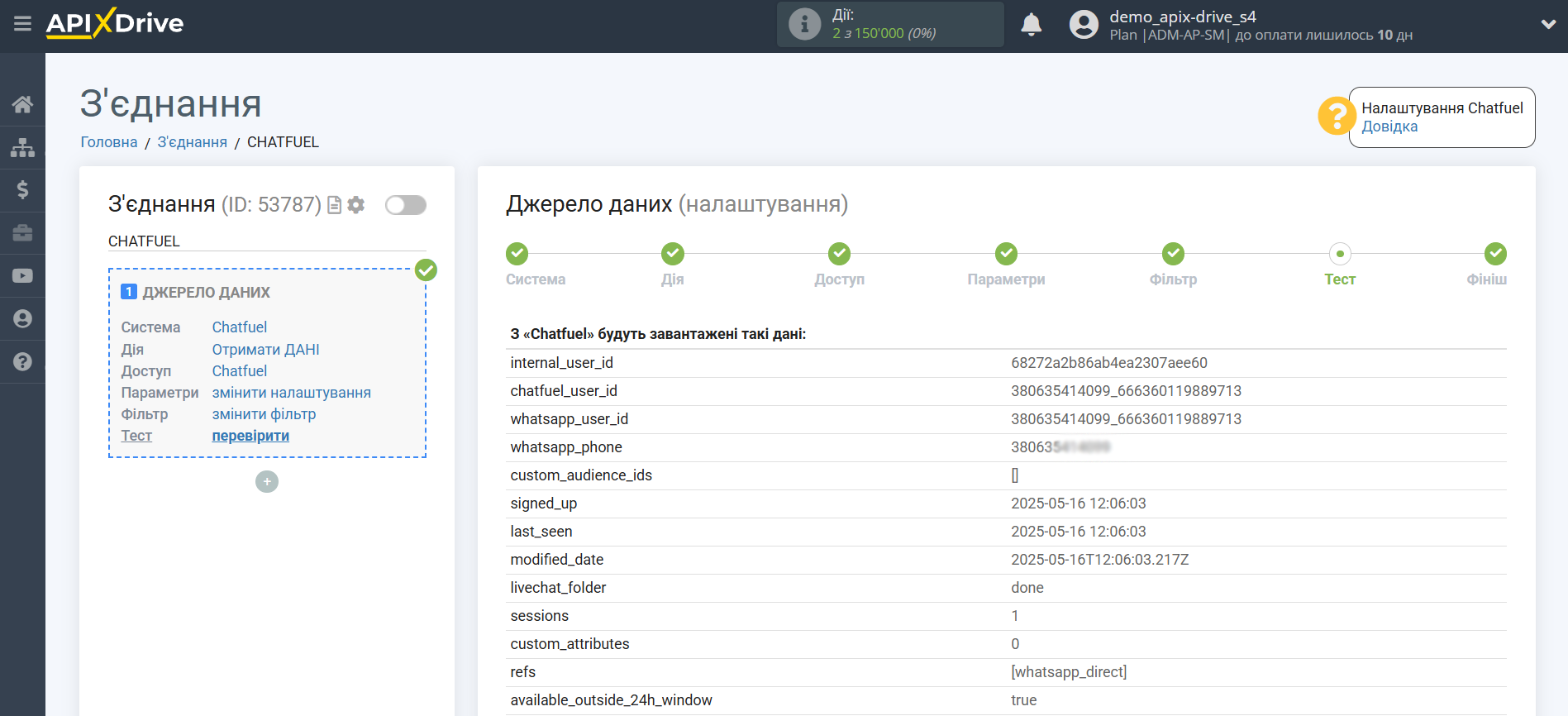Click livechat_folder value done
Image resolution: width=1568 pixels, height=716 pixels.
1027,588
